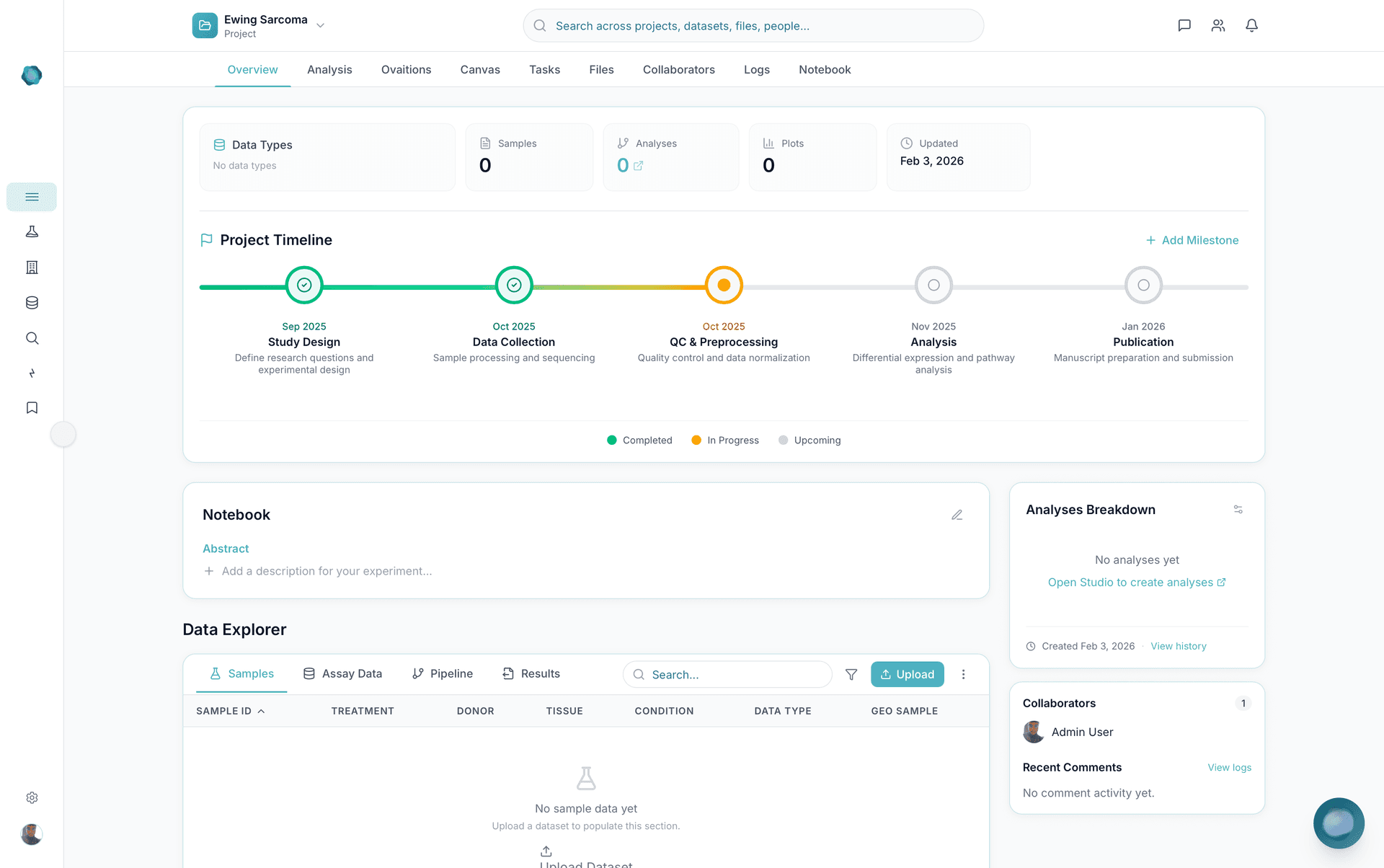Click the Data Types card
1384x868 pixels.
pos(327,157)
